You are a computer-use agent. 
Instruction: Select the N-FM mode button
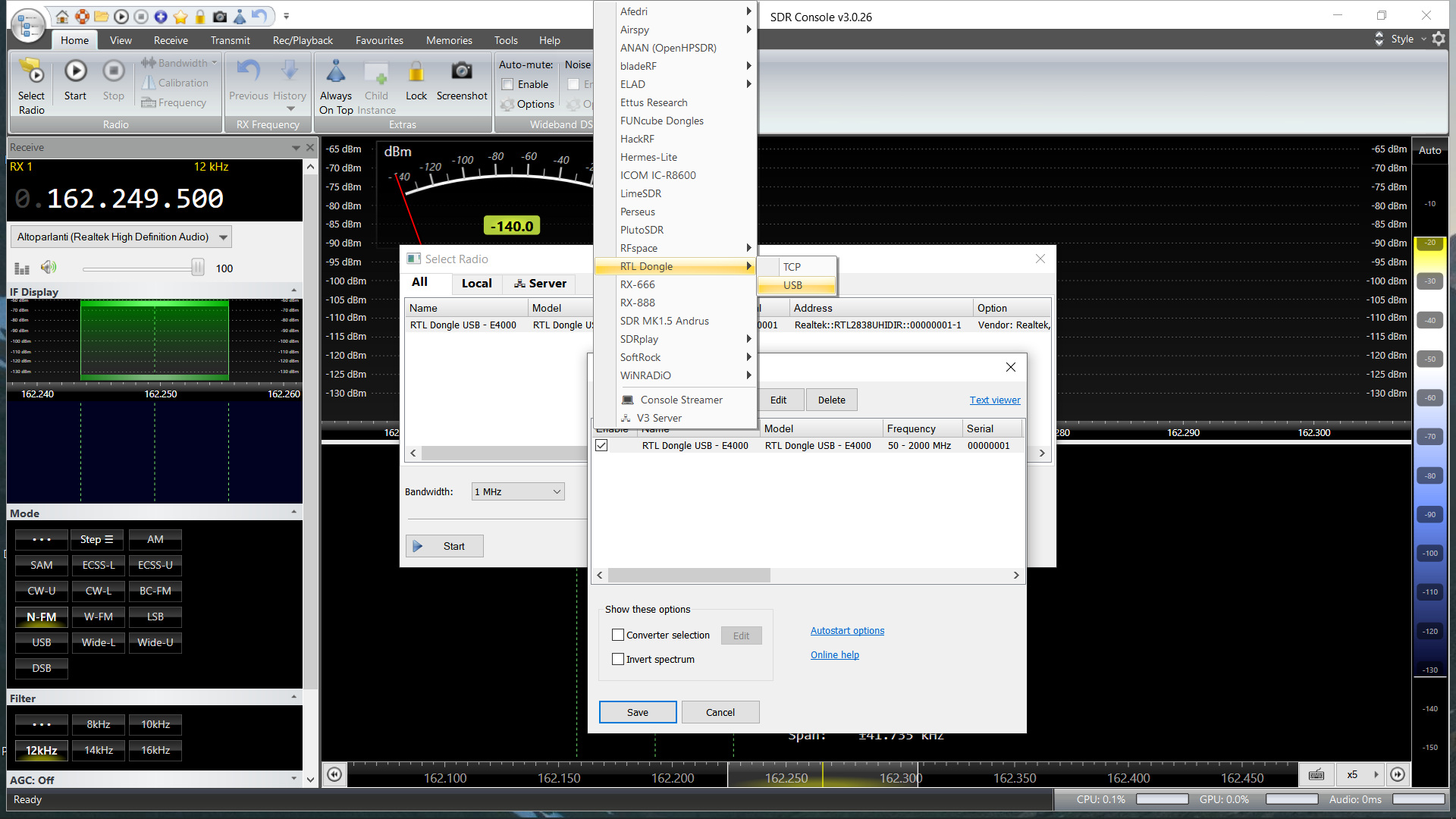pyautogui.click(x=42, y=617)
